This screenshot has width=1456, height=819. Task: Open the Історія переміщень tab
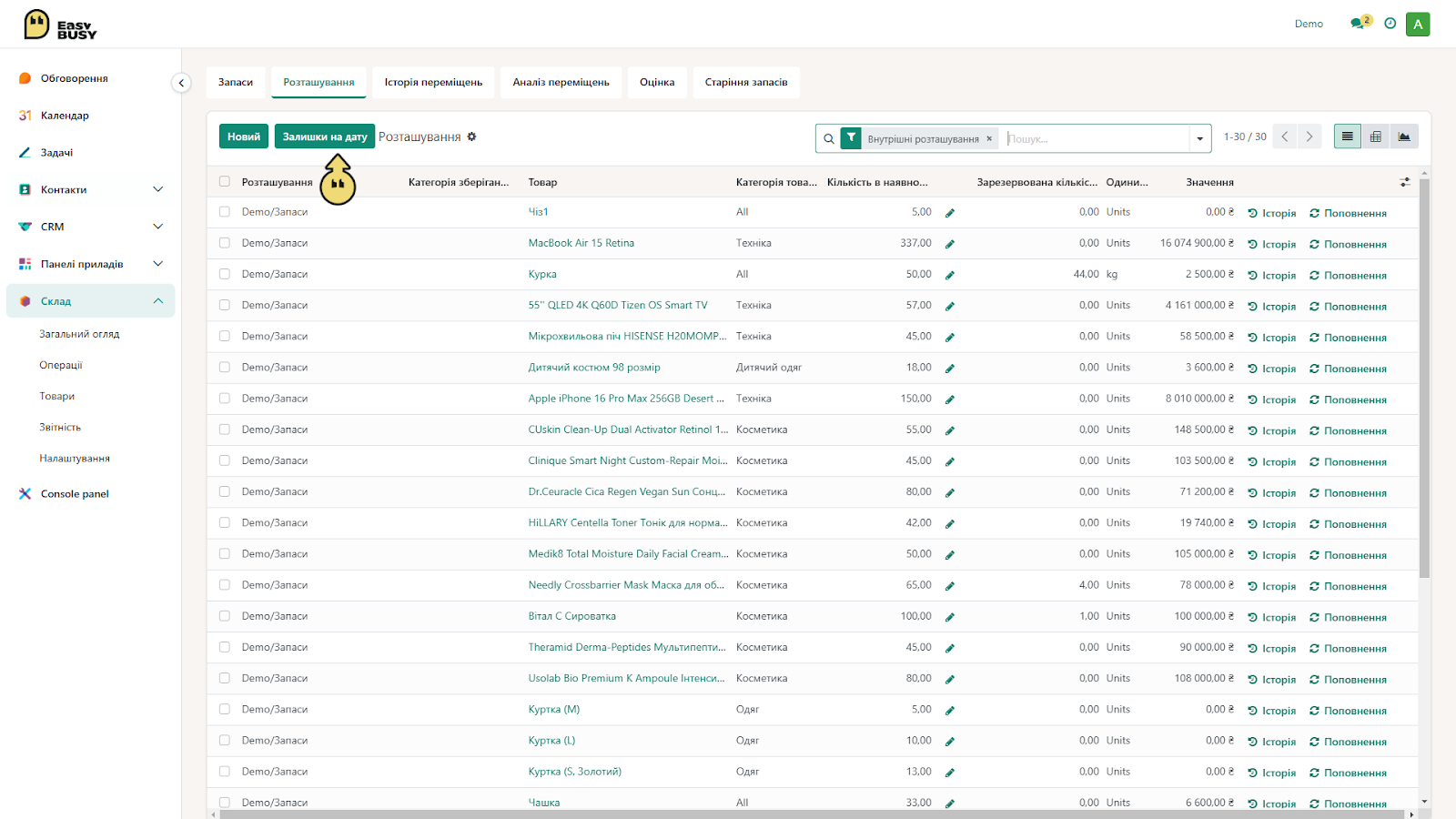tap(433, 82)
